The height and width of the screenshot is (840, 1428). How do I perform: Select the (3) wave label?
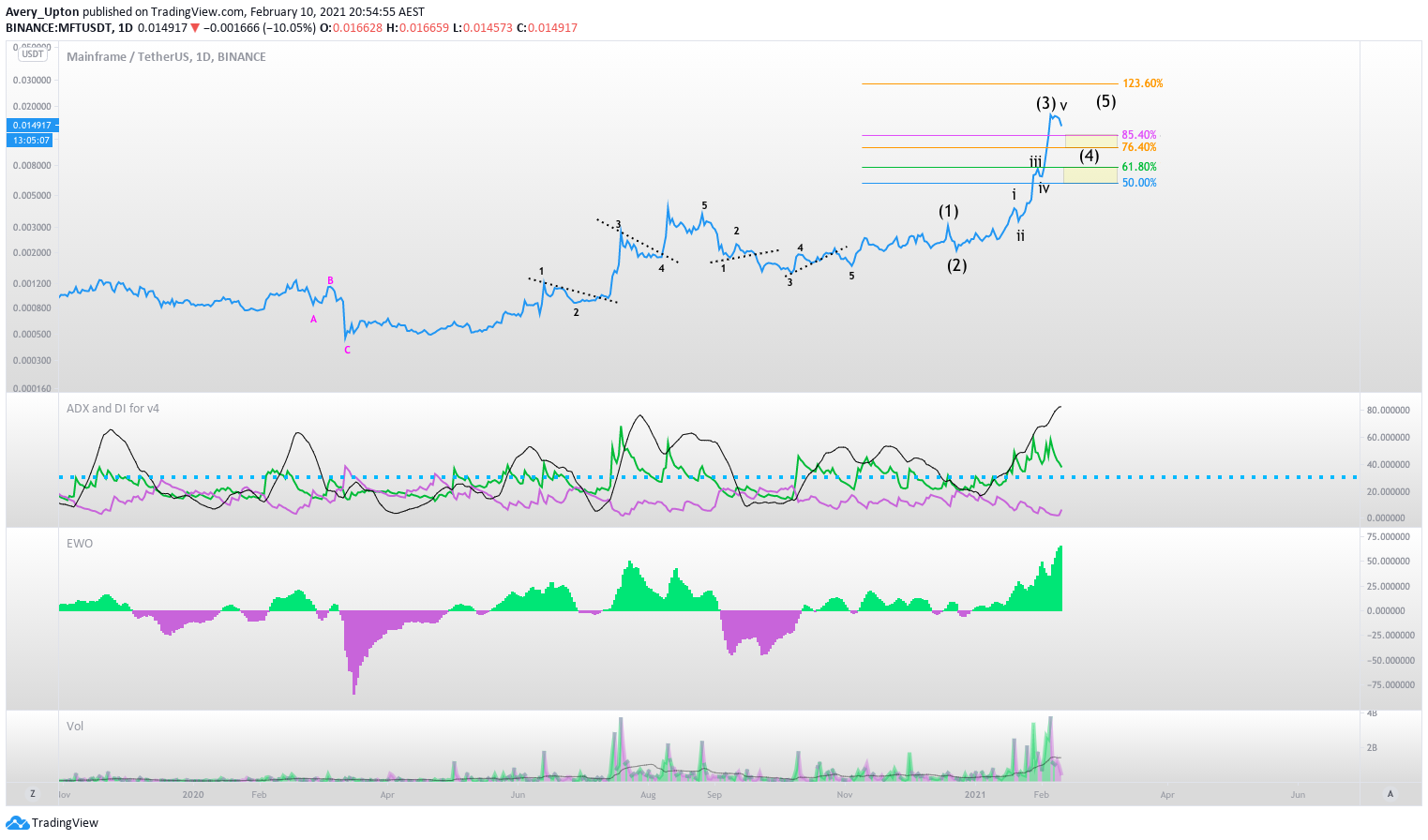click(x=1045, y=103)
